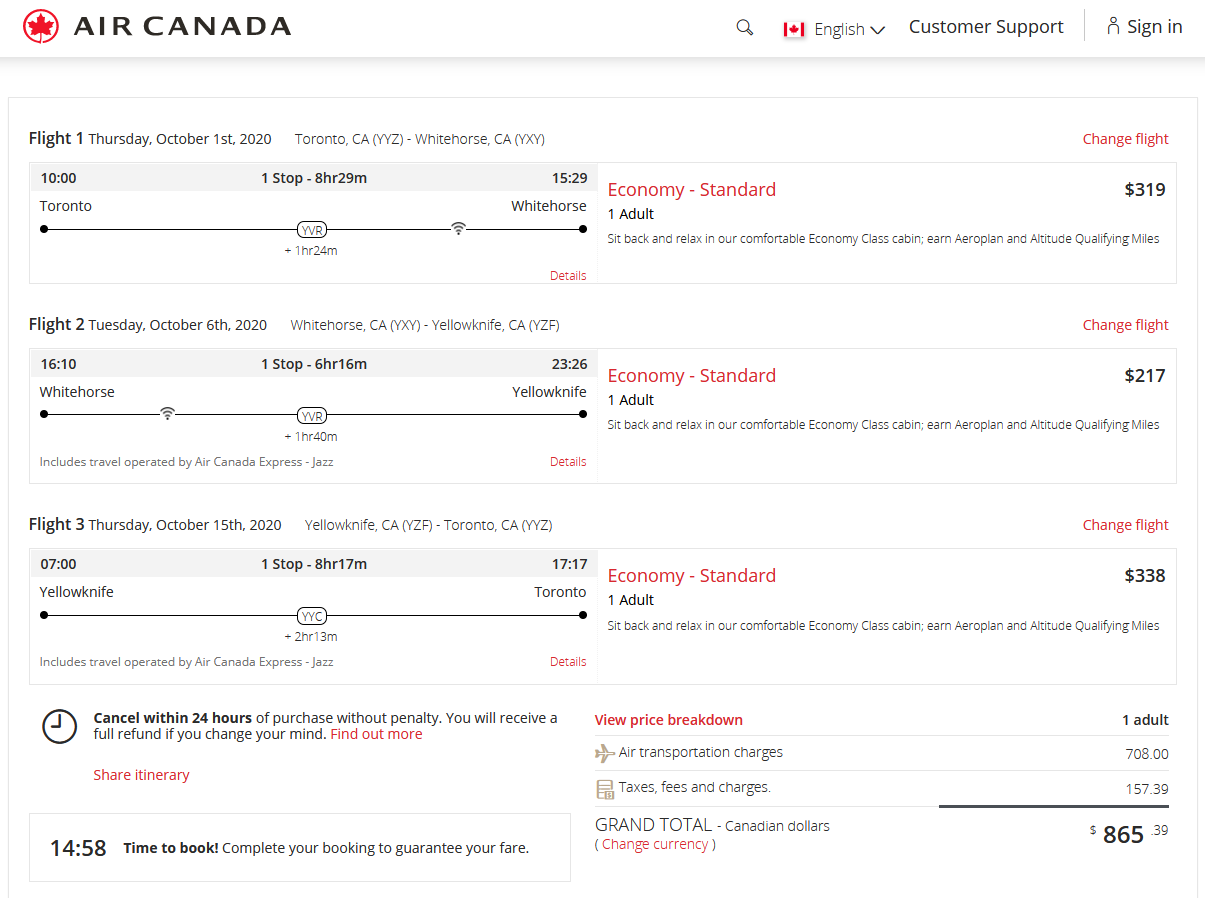The width and height of the screenshot is (1205, 898).
Task: Show Details for Flight 1
Action: (x=568, y=276)
